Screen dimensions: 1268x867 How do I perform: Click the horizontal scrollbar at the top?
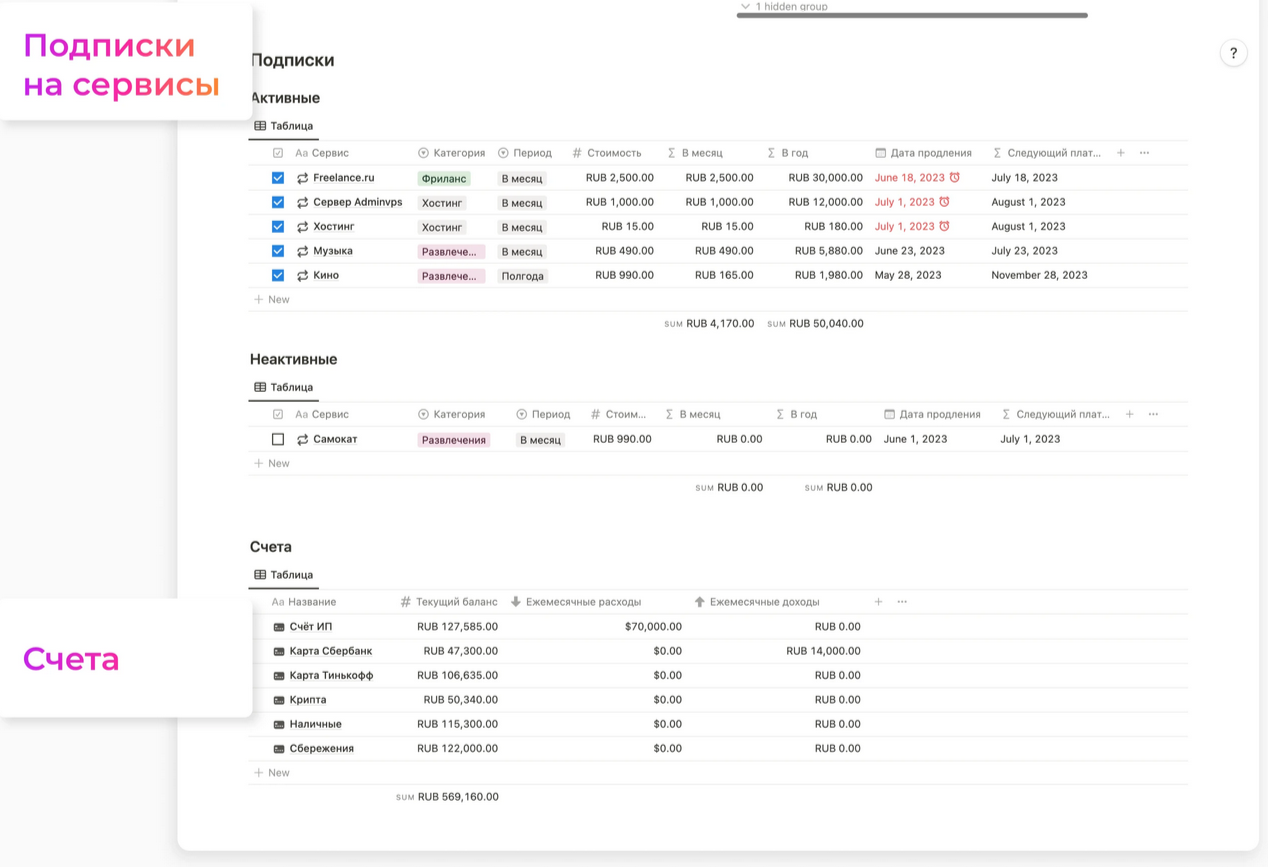click(911, 16)
